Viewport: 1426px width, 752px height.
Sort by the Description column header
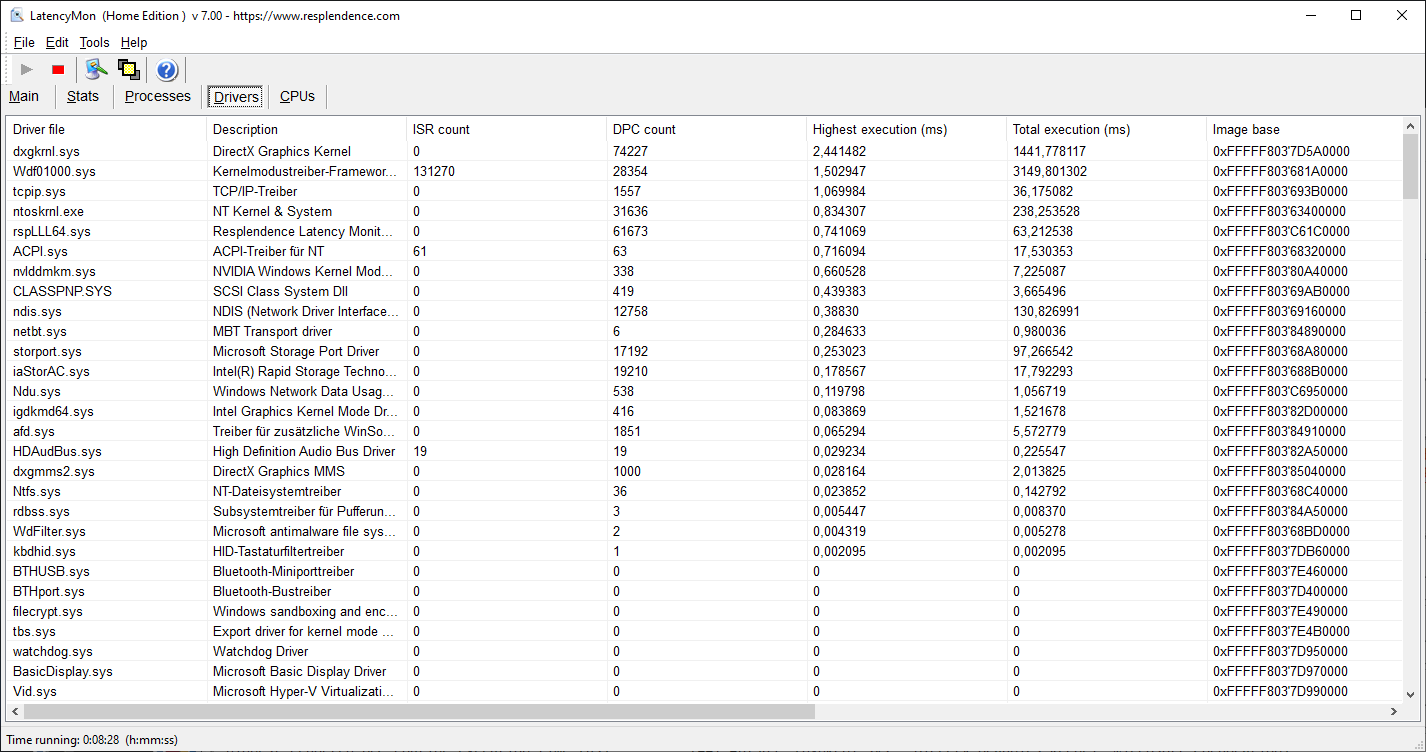click(307, 129)
